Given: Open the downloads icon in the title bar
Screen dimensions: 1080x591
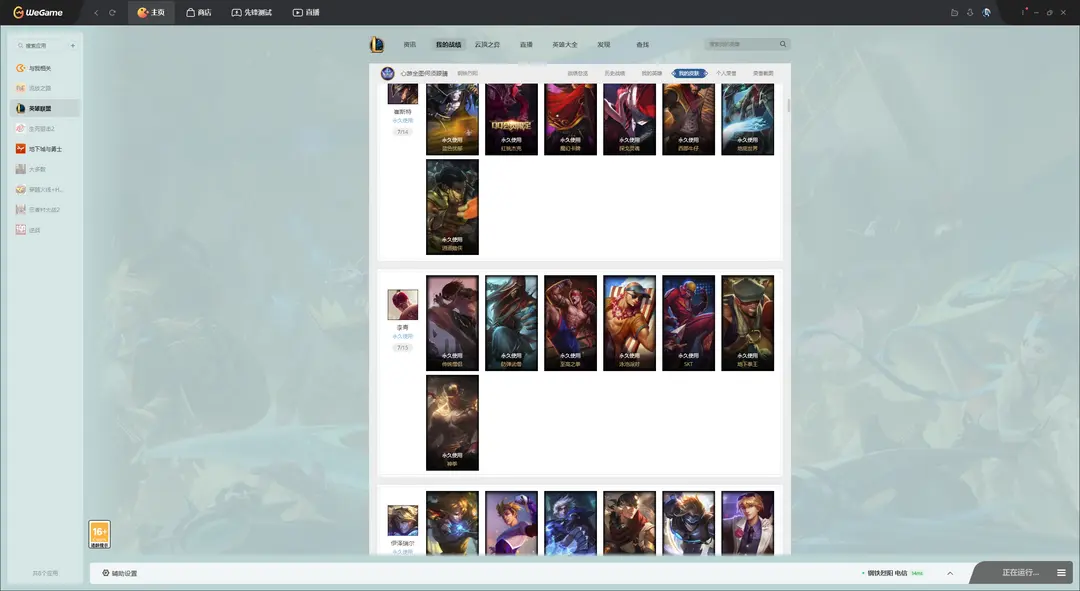Looking at the screenshot, I should 970,12.
